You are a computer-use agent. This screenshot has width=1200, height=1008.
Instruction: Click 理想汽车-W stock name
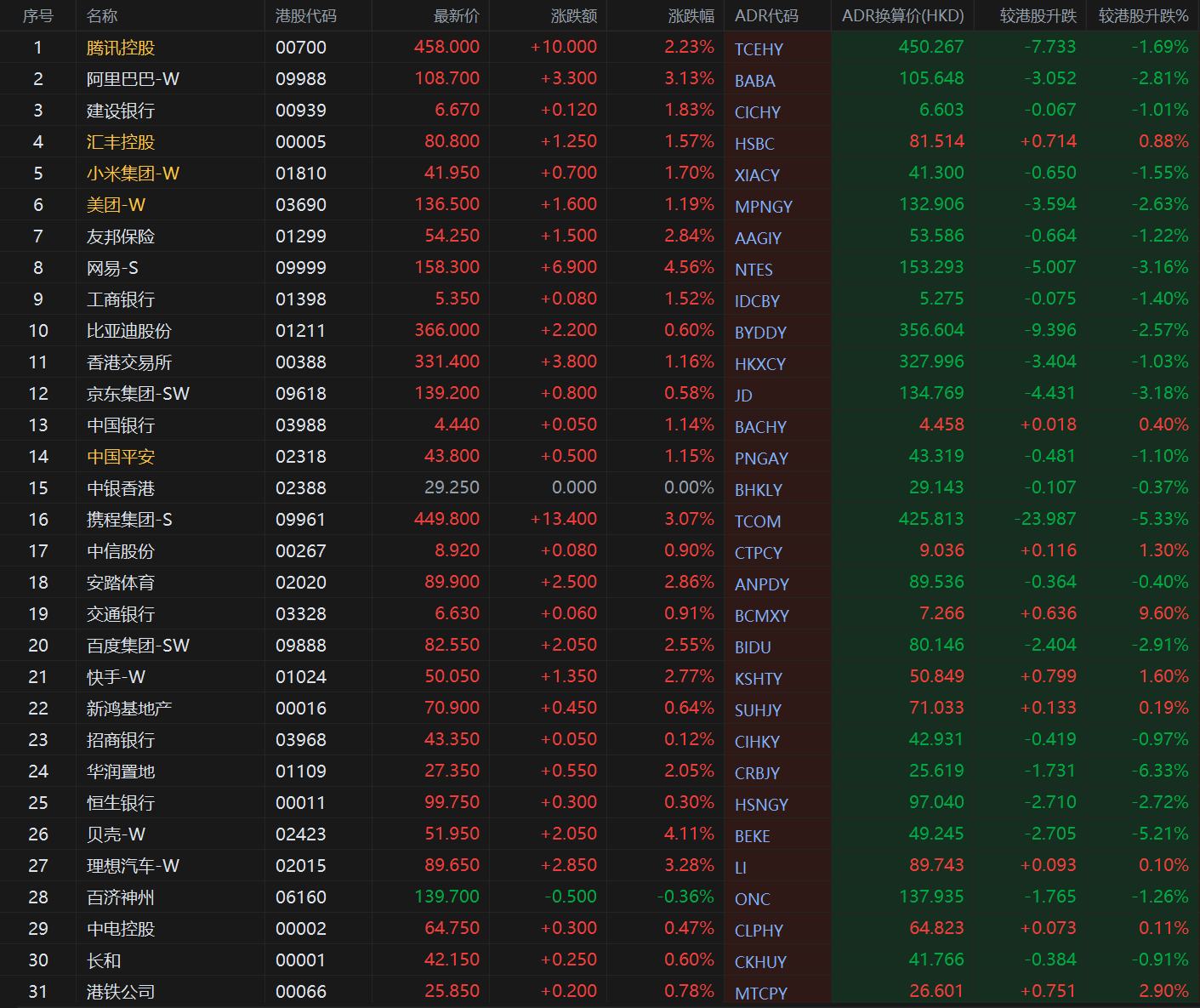tap(133, 866)
